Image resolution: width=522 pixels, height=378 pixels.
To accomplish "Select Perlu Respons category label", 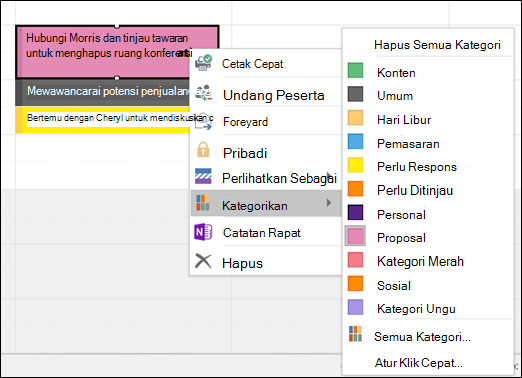I will (x=417, y=167).
